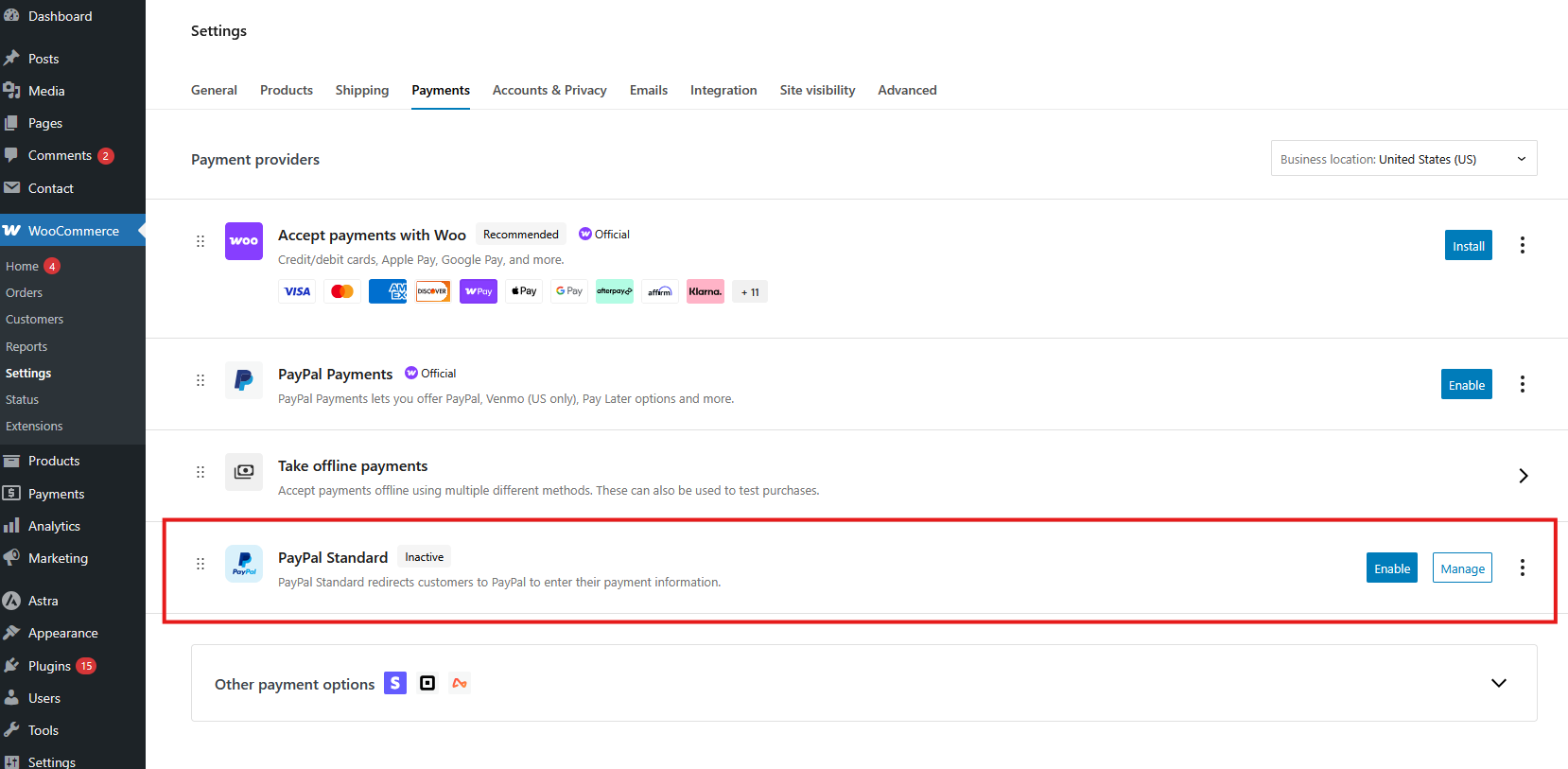Open the Accounts & Privacy tab
1568x769 pixels.
(549, 90)
